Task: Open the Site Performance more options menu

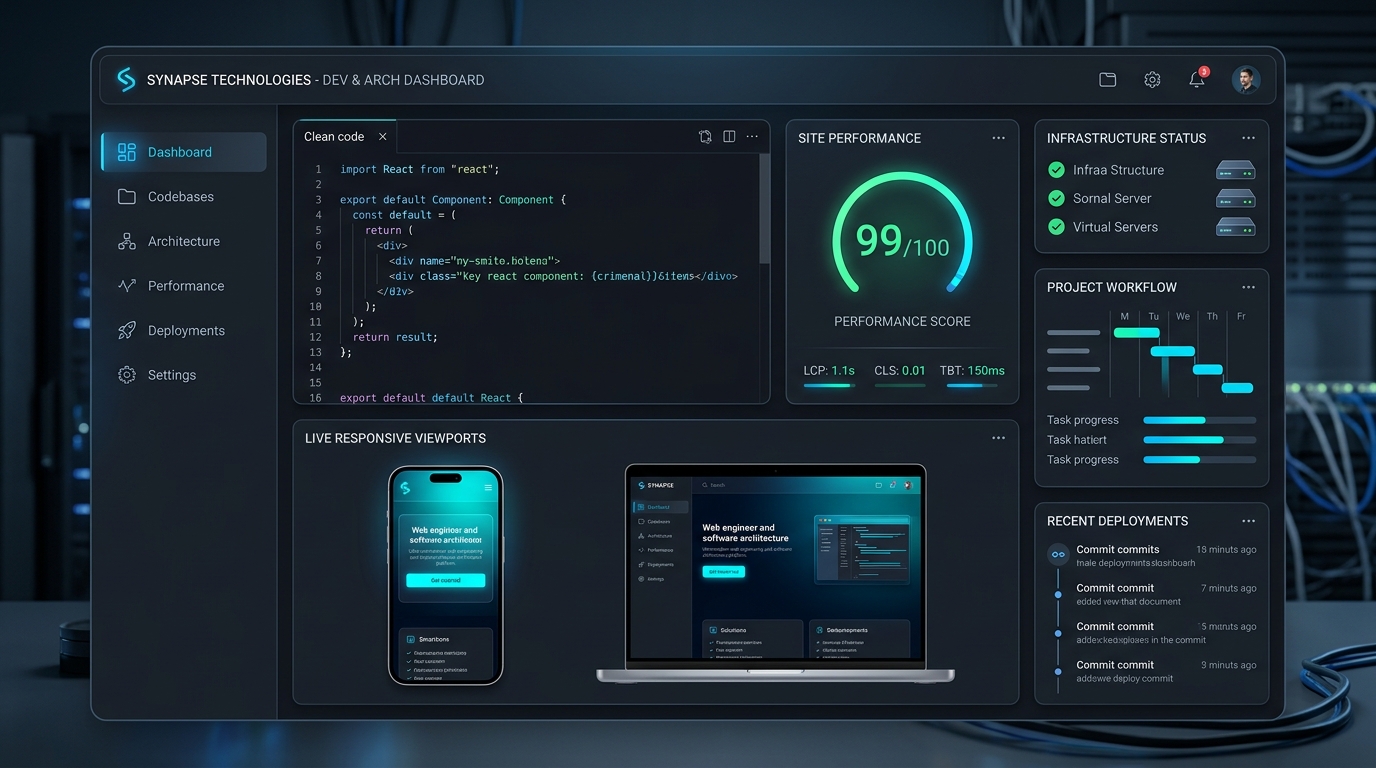Action: coord(998,138)
